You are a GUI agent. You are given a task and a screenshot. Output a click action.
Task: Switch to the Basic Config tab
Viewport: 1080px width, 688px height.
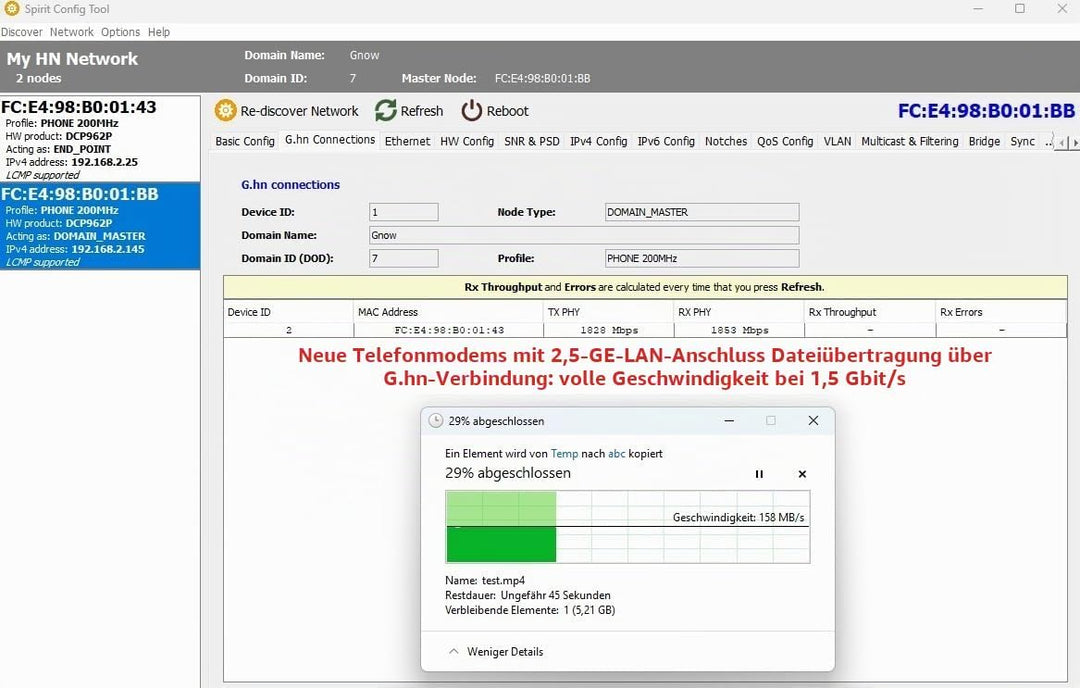[245, 141]
